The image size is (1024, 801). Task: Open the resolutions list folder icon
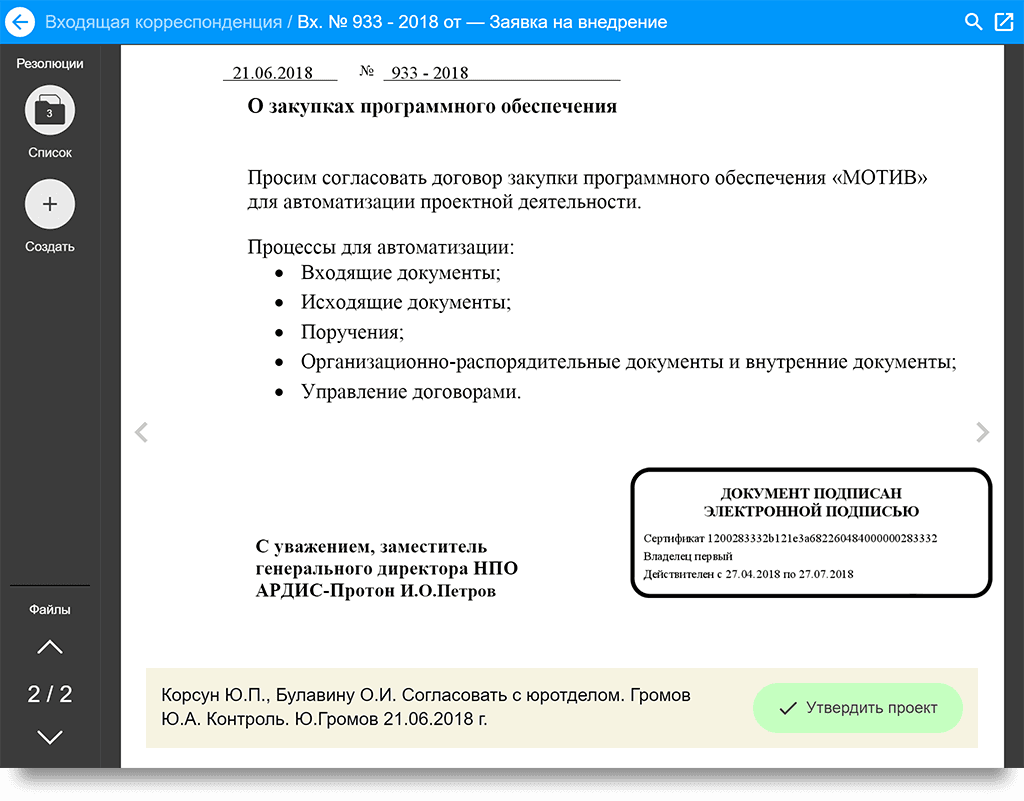50,110
